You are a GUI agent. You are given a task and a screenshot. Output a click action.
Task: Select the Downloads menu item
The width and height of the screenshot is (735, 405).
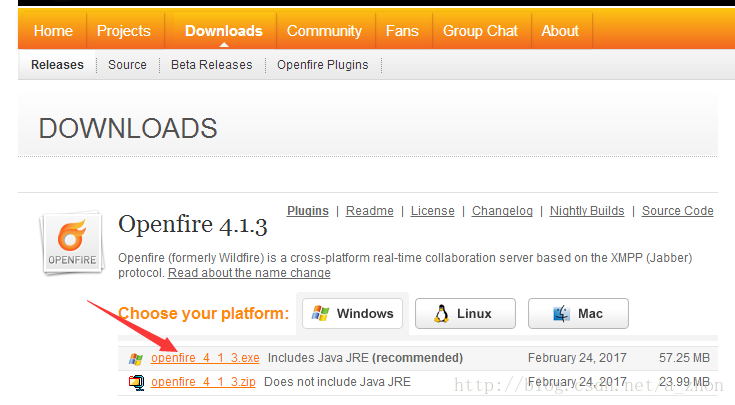coord(224,31)
